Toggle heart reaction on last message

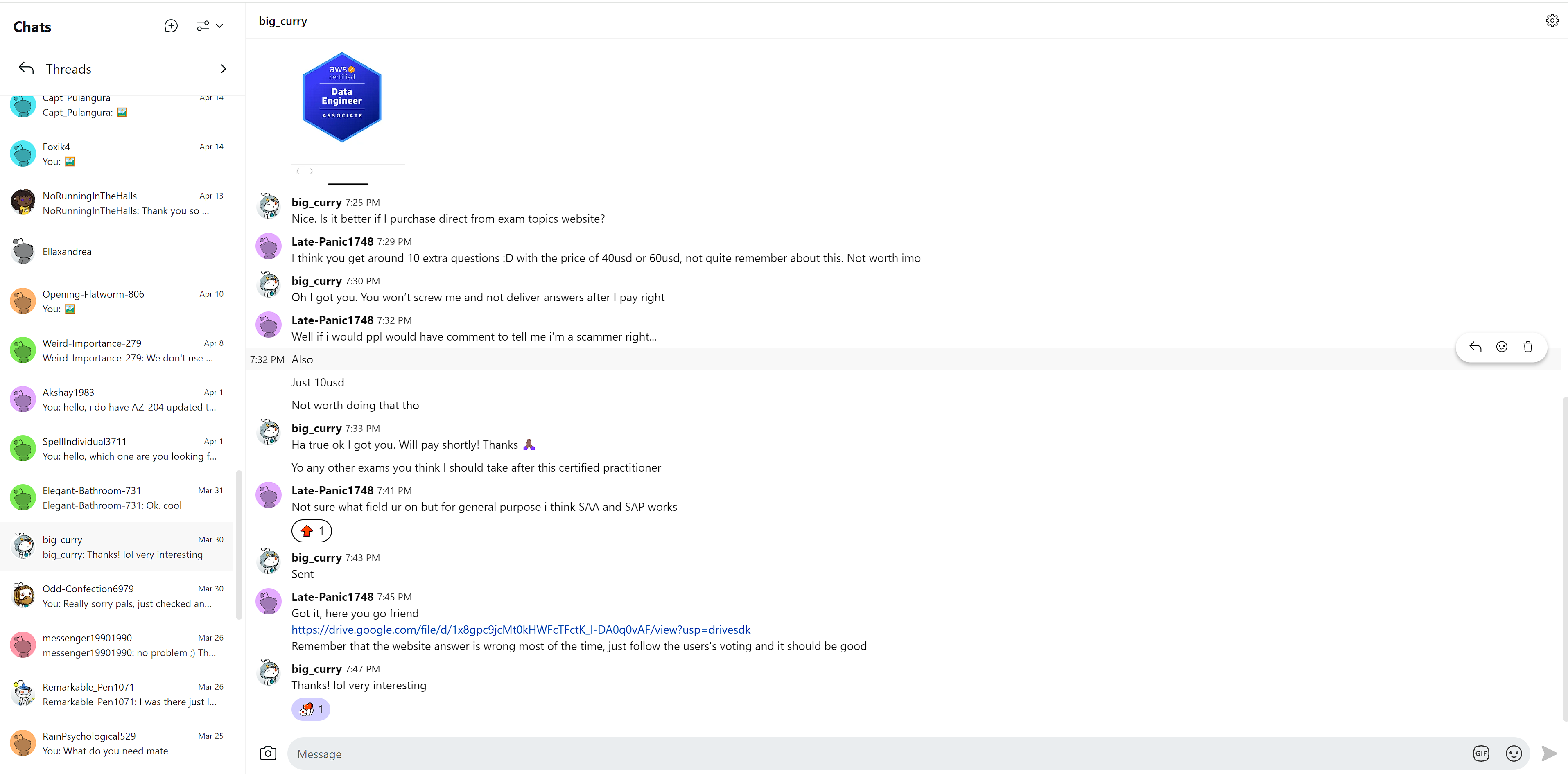(311, 709)
